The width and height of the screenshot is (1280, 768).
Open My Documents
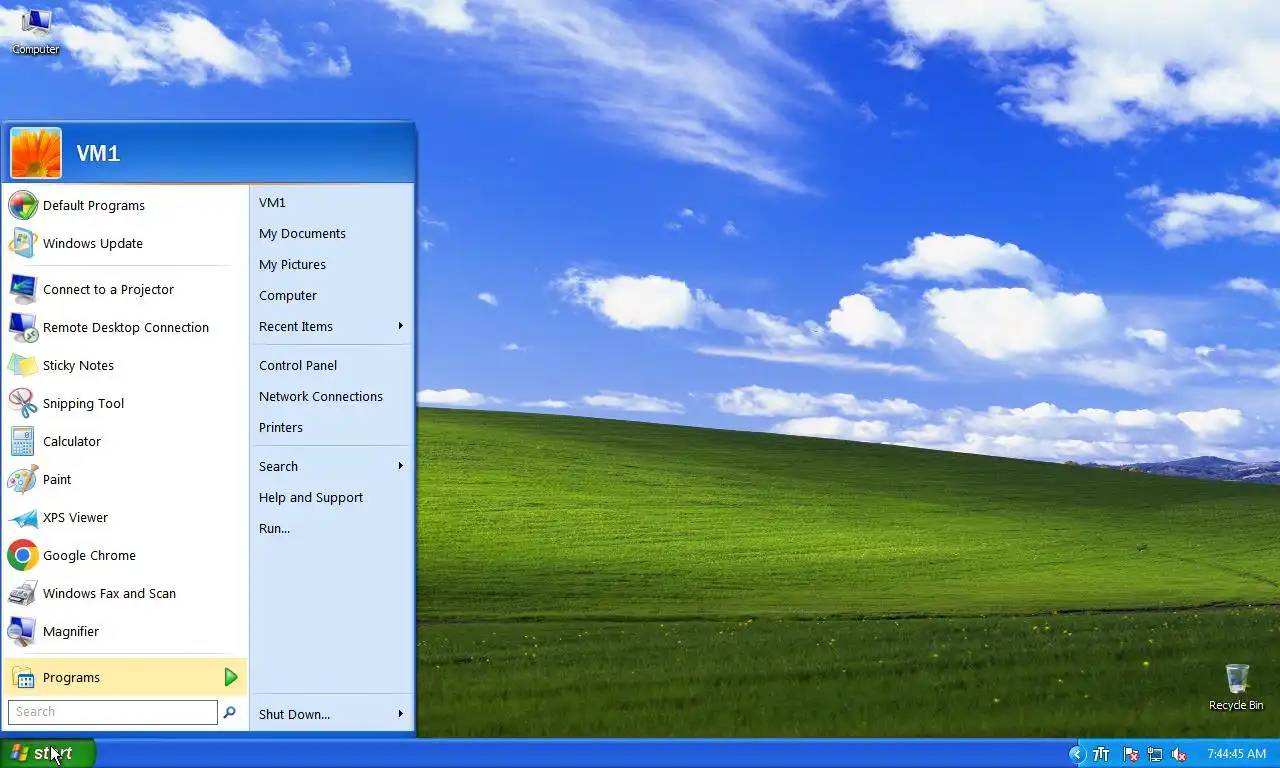pos(331,233)
